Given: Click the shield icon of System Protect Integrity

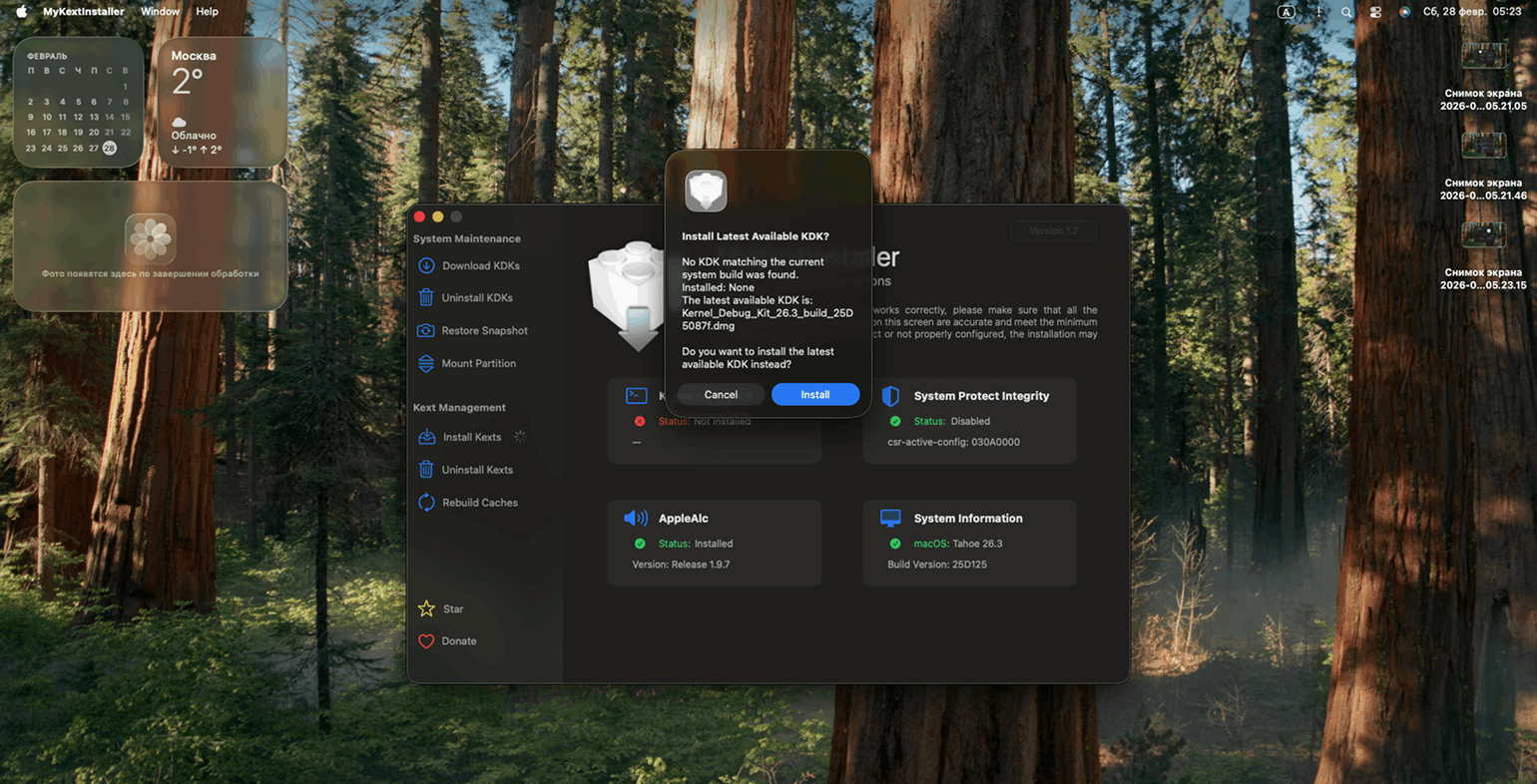Looking at the screenshot, I should (x=891, y=396).
